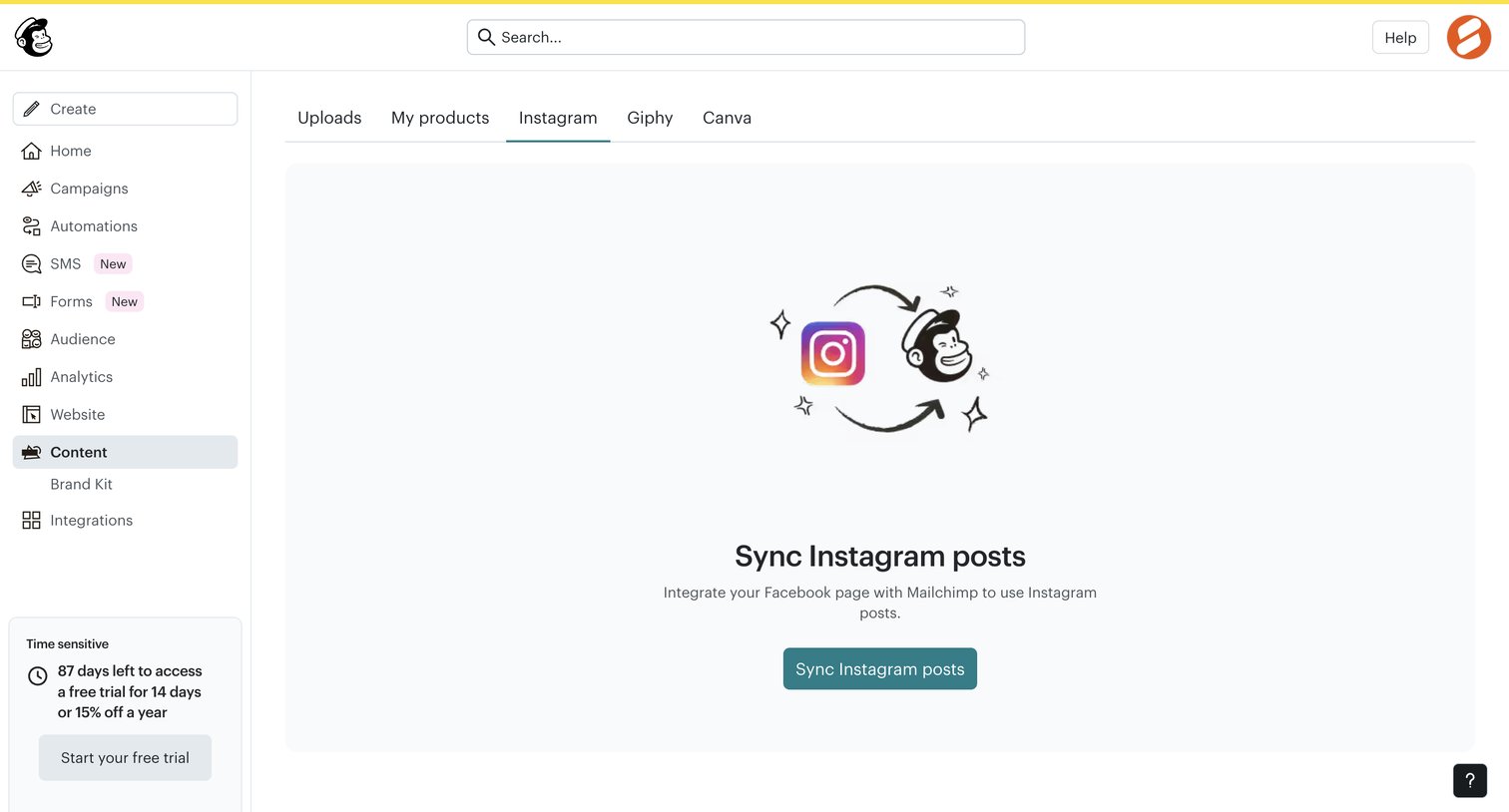
Task: Click the SMS chat bubble icon
Action: 32,264
